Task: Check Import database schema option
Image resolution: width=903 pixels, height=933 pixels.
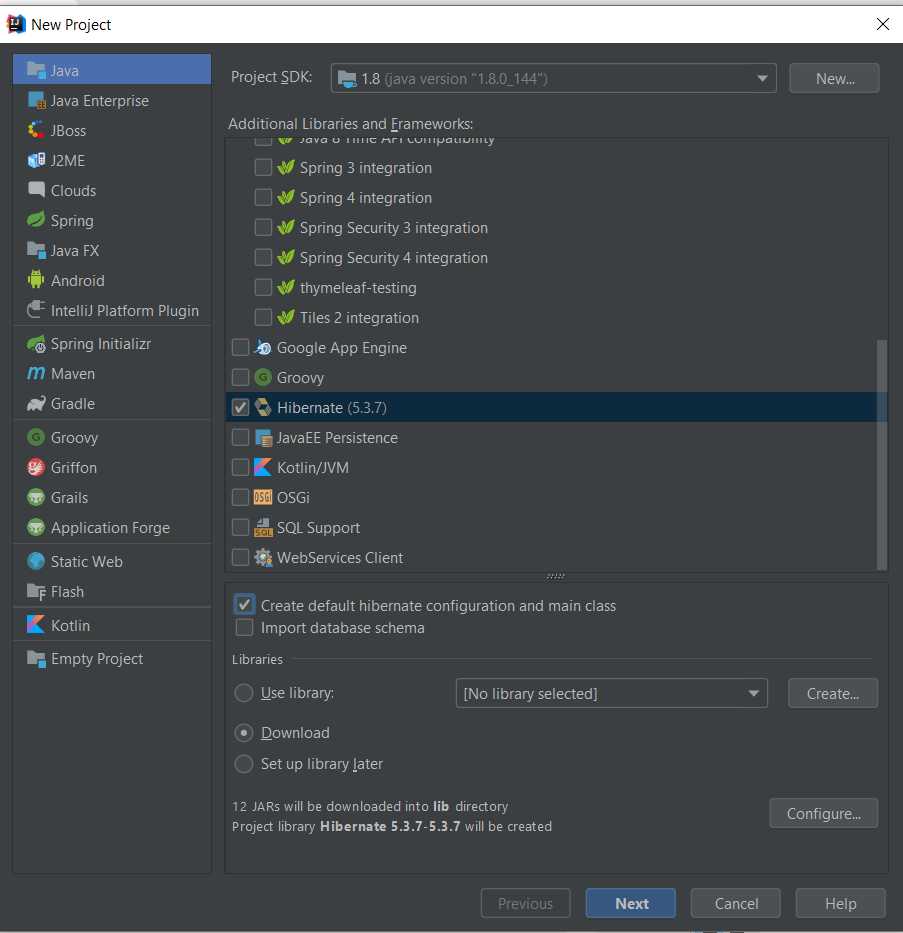Action: click(244, 628)
